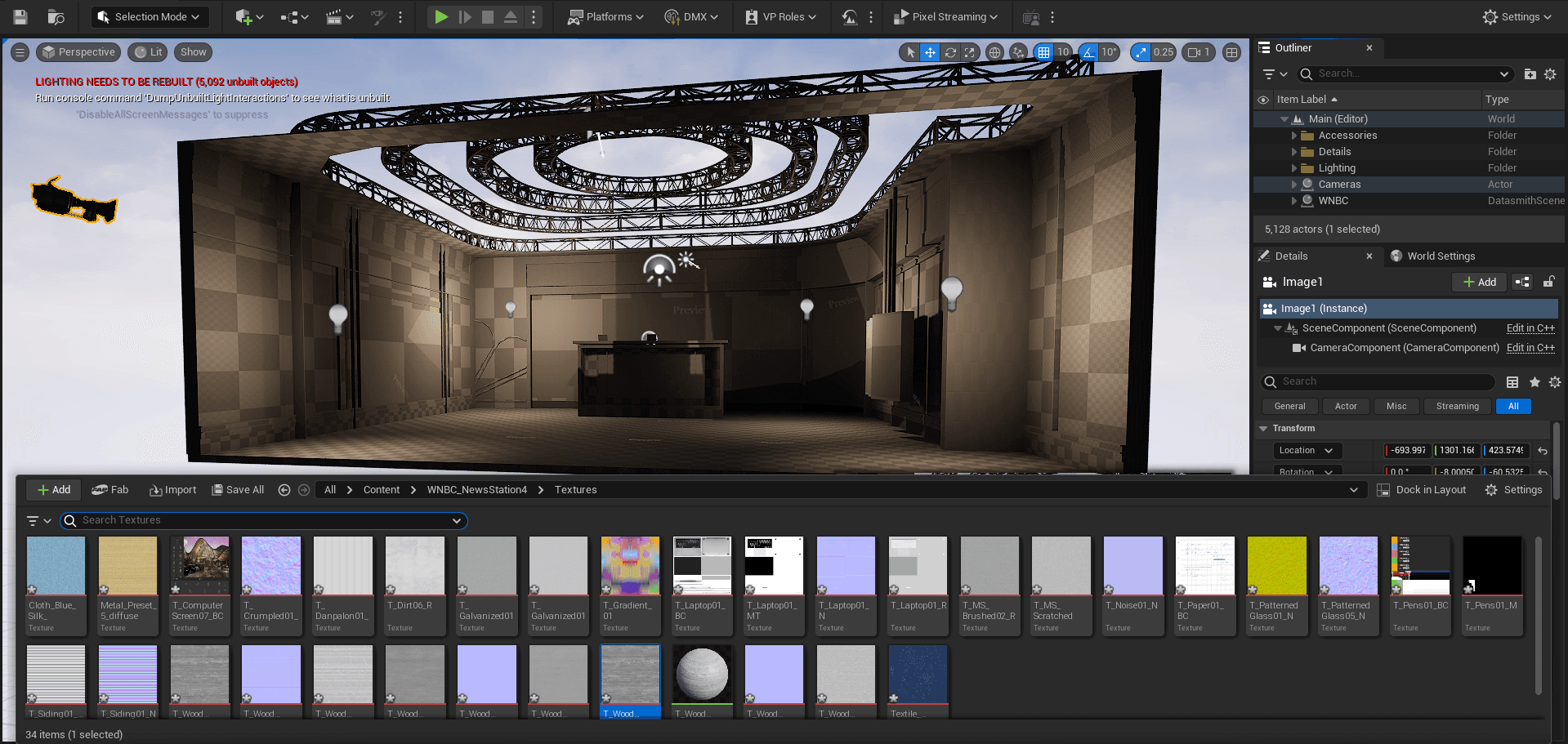
Task: Click the Eject play session icon
Action: [510, 16]
